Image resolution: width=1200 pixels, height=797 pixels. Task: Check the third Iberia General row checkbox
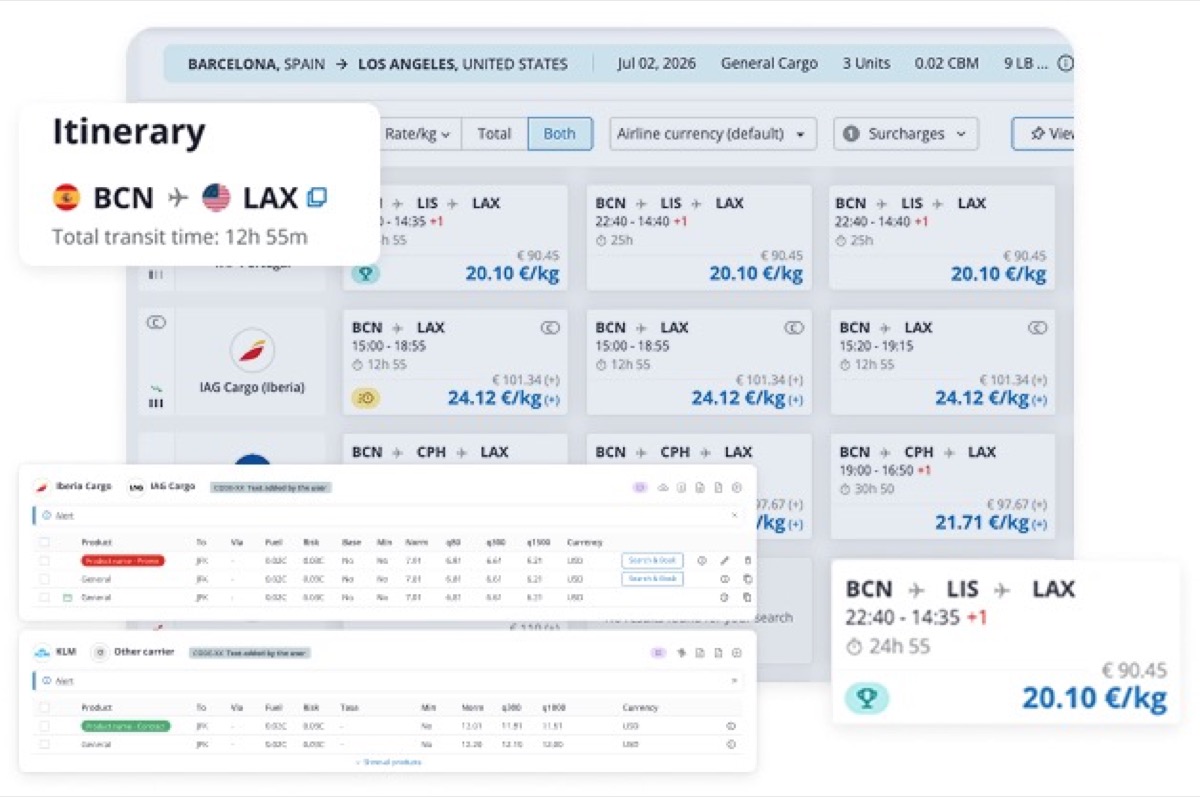pyautogui.click(x=44, y=598)
